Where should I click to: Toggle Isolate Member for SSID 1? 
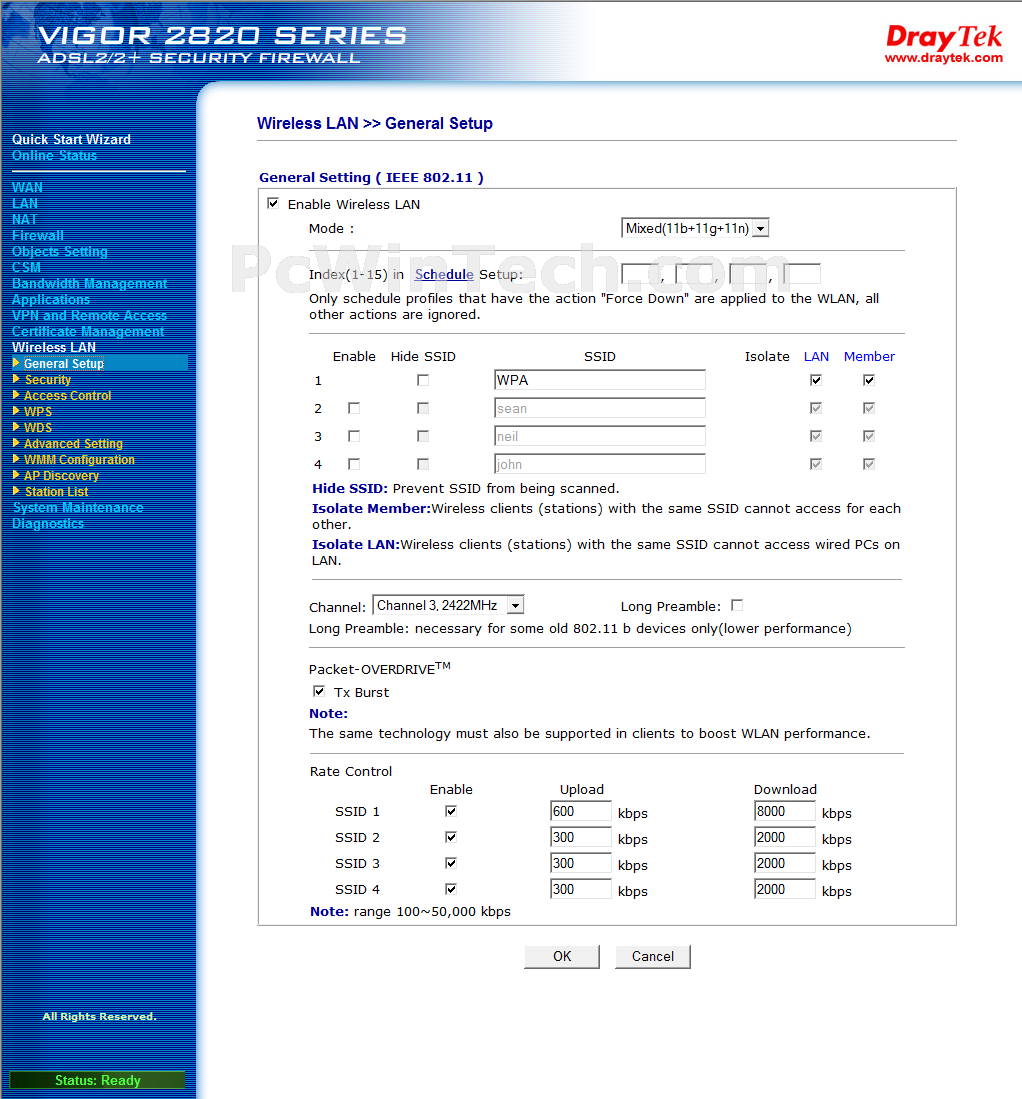[869, 380]
